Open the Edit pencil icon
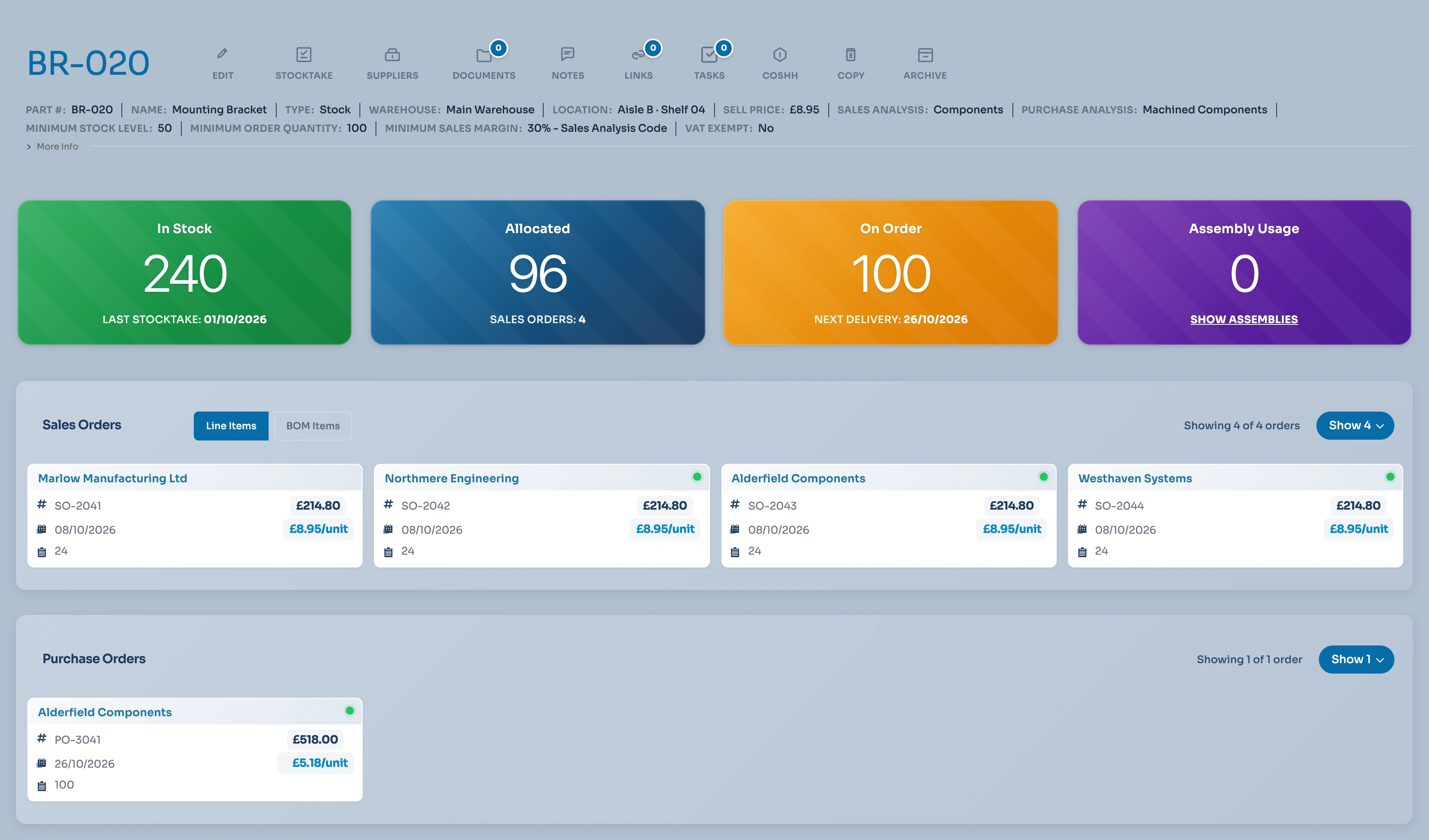This screenshot has width=1429, height=840. click(222, 54)
